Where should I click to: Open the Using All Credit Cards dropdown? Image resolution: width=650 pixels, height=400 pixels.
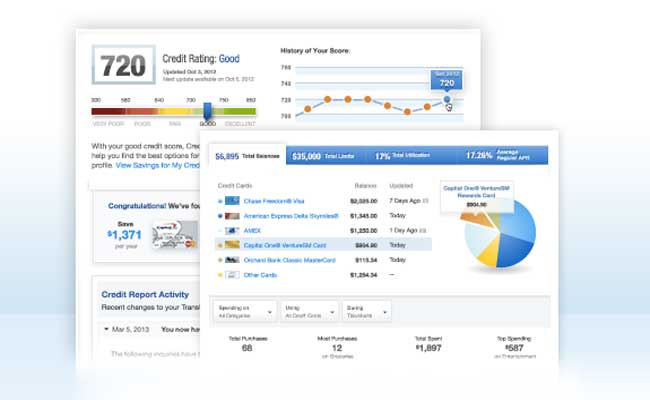[x=310, y=312]
